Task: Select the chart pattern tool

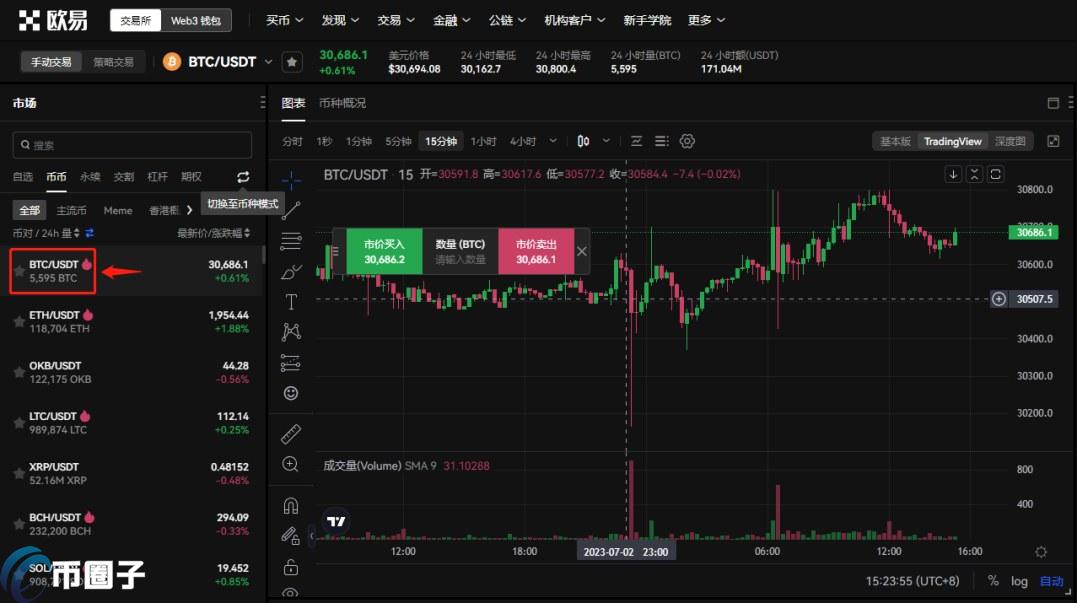Action: click(291, 332)
